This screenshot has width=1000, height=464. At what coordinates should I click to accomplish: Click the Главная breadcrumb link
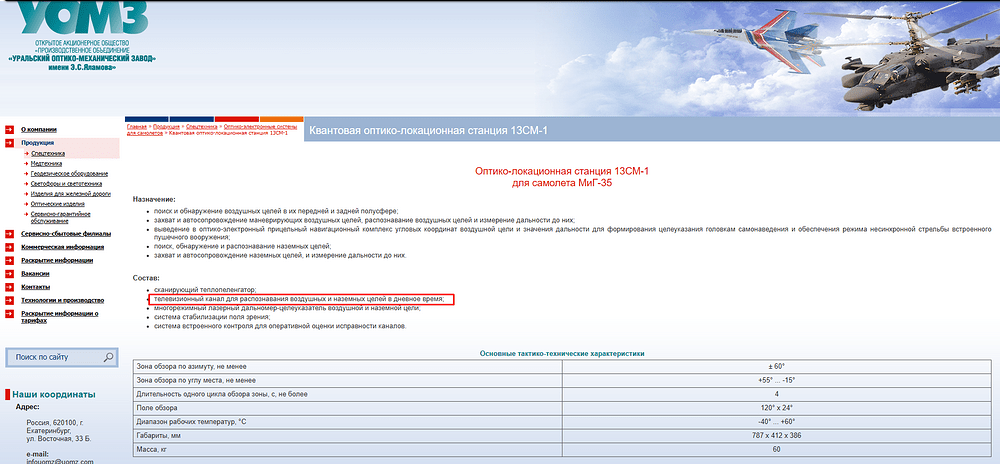click(x=136, y=127)
